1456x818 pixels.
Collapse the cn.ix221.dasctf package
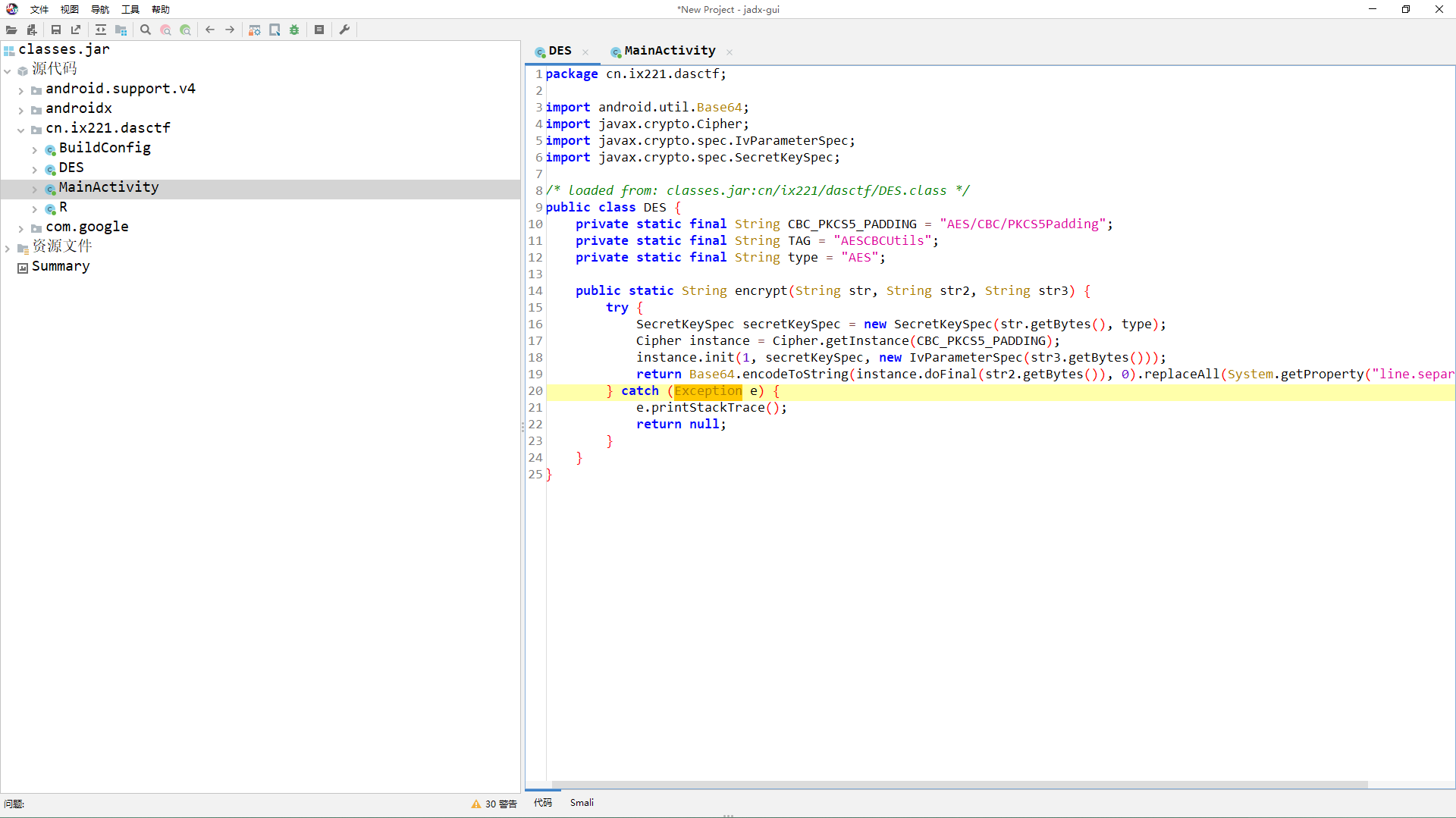[x=21, y=130]
